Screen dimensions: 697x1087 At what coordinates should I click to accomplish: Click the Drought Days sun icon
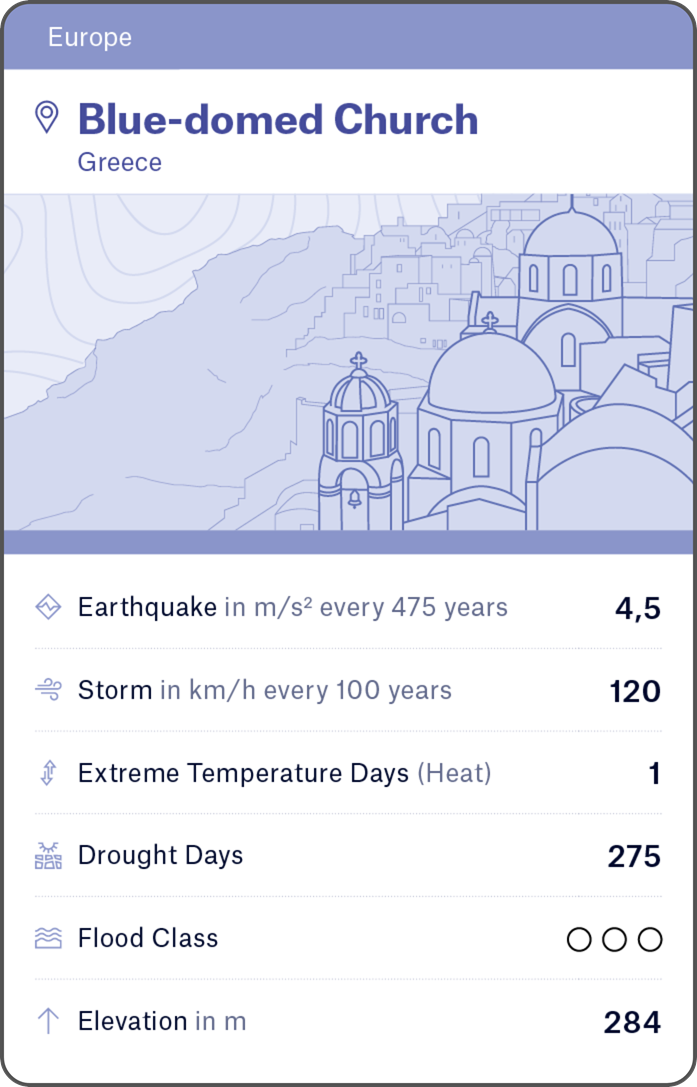[x=48, y=856]
